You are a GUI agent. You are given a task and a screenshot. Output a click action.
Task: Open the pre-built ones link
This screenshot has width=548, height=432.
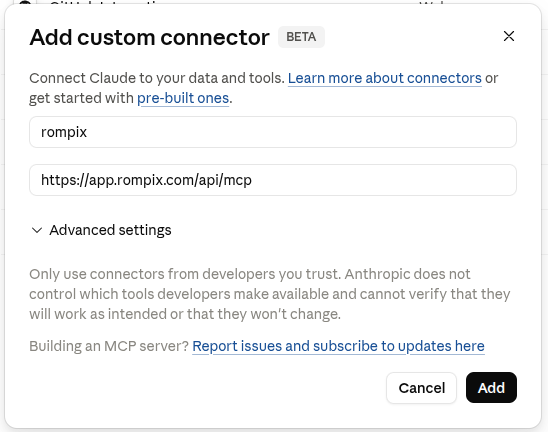coord(183,98)
